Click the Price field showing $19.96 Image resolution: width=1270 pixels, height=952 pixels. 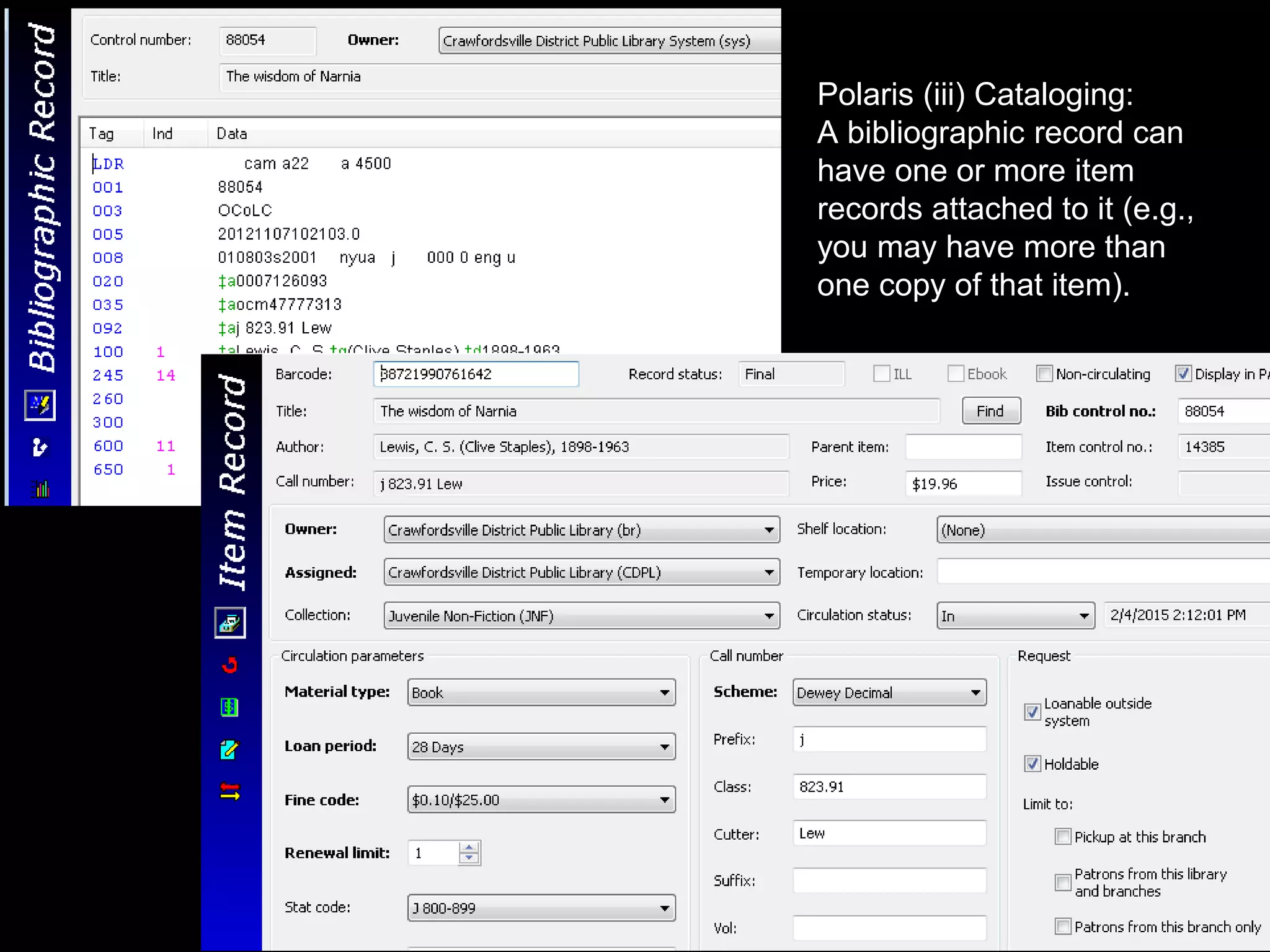963,483
